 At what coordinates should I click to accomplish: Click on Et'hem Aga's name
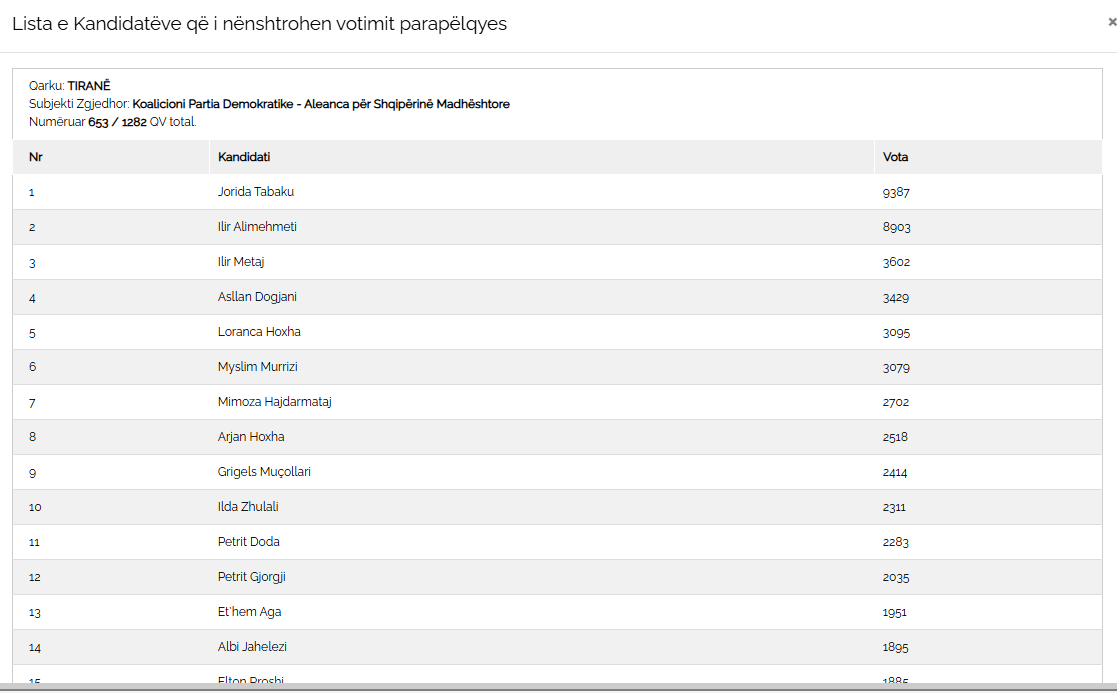pyautogui.click(x=243, y=612)
